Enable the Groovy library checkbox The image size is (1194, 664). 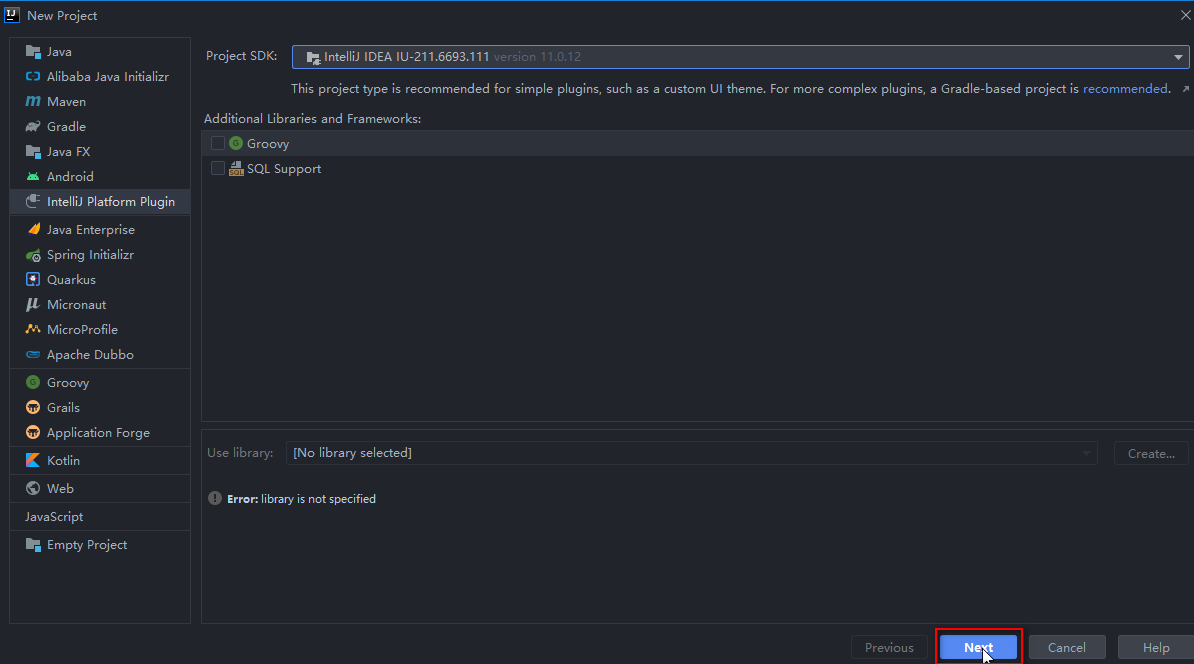[218, 143]
